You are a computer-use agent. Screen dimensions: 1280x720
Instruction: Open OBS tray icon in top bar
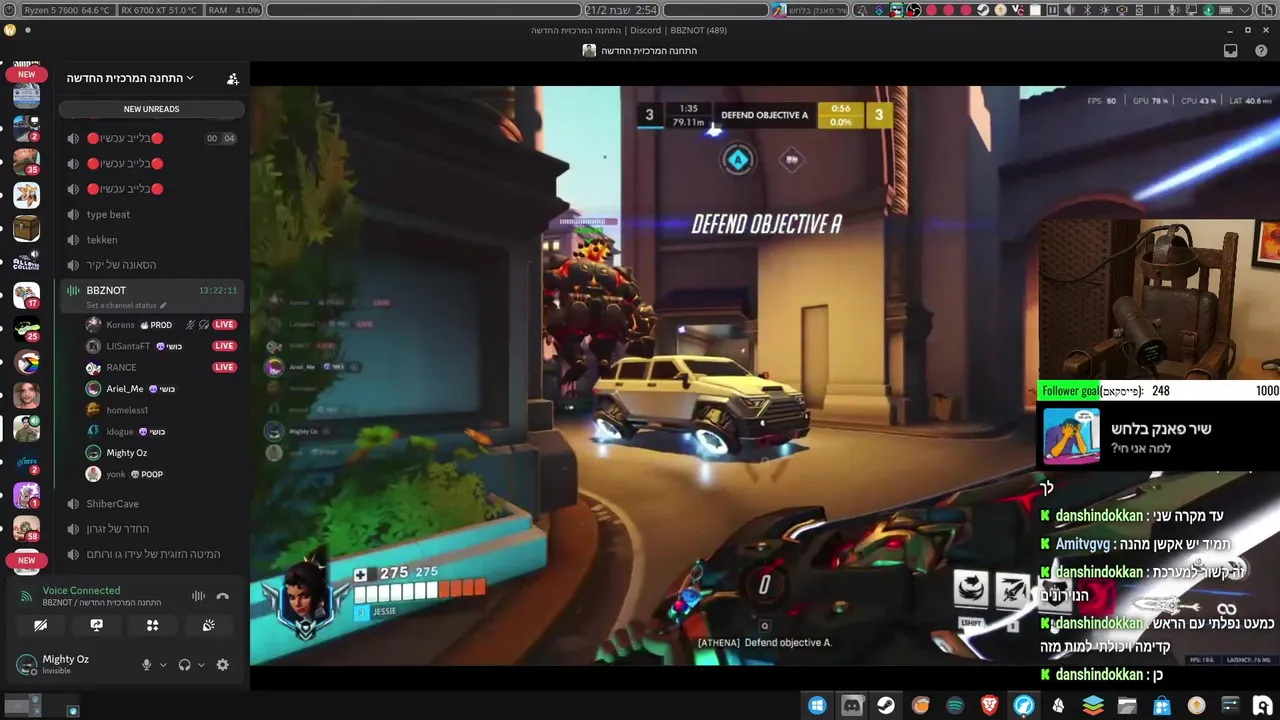pyautogui.click(x=914, y=10)
